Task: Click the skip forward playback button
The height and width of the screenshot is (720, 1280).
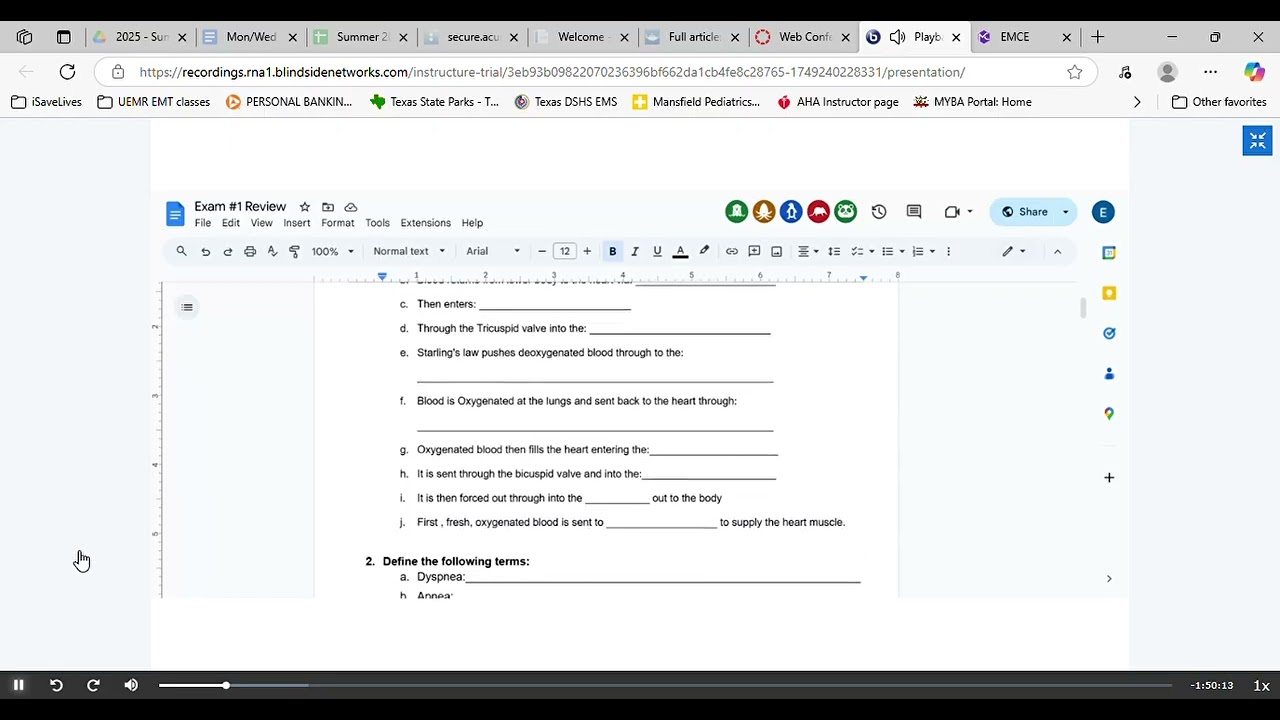Action: [93, 685]
